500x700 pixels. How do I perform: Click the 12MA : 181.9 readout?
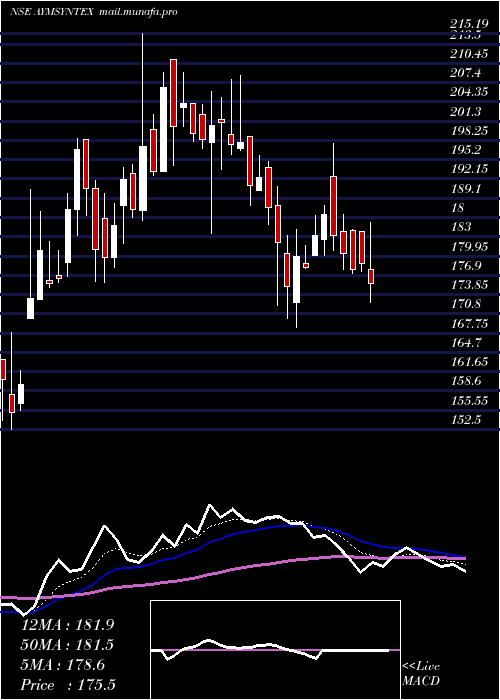[67, 625]
